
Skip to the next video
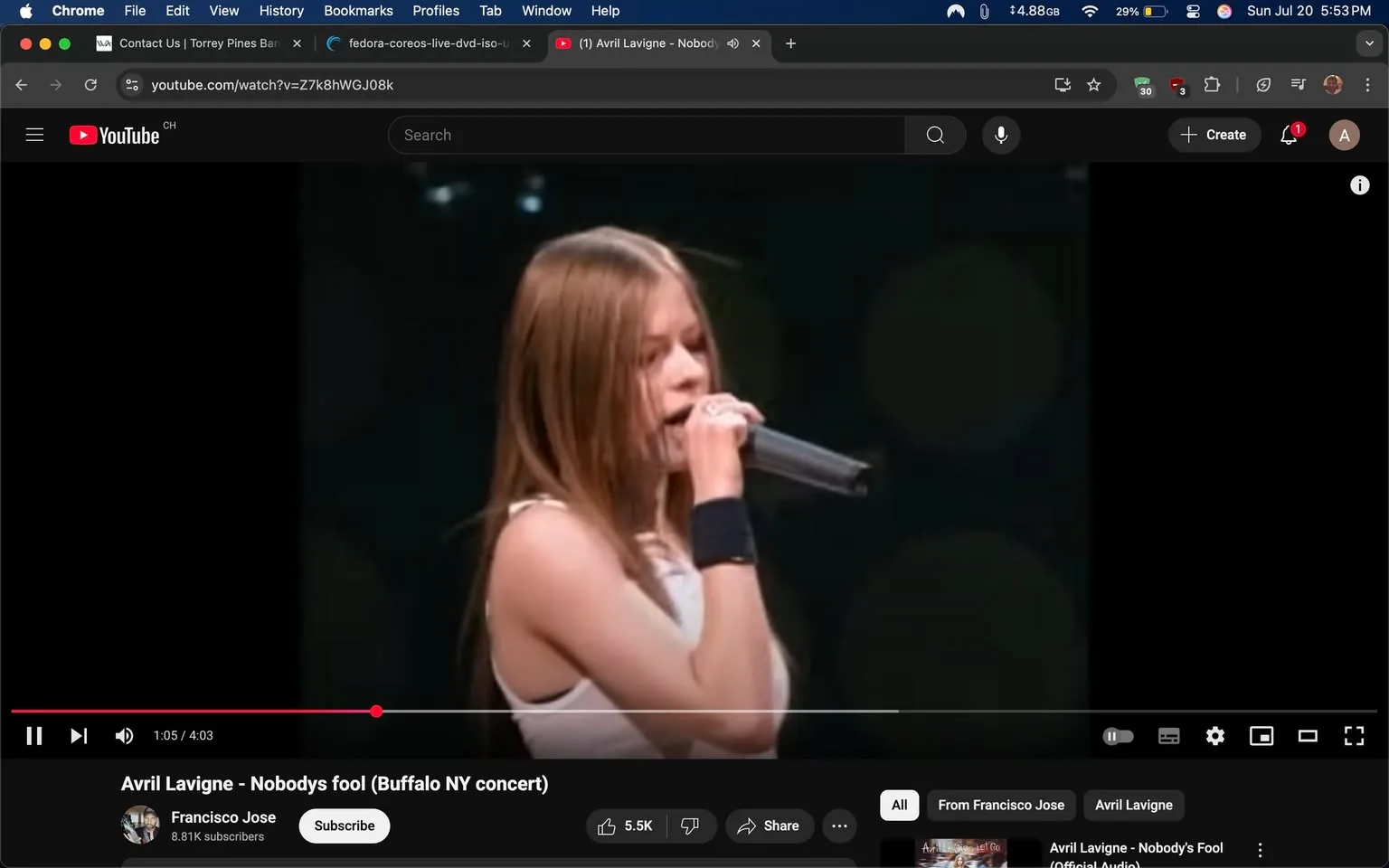coord(79,735)
